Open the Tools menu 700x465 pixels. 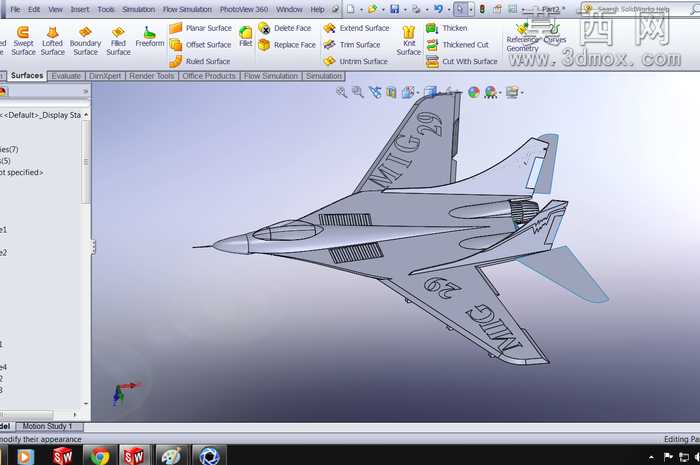click(106, 9)
